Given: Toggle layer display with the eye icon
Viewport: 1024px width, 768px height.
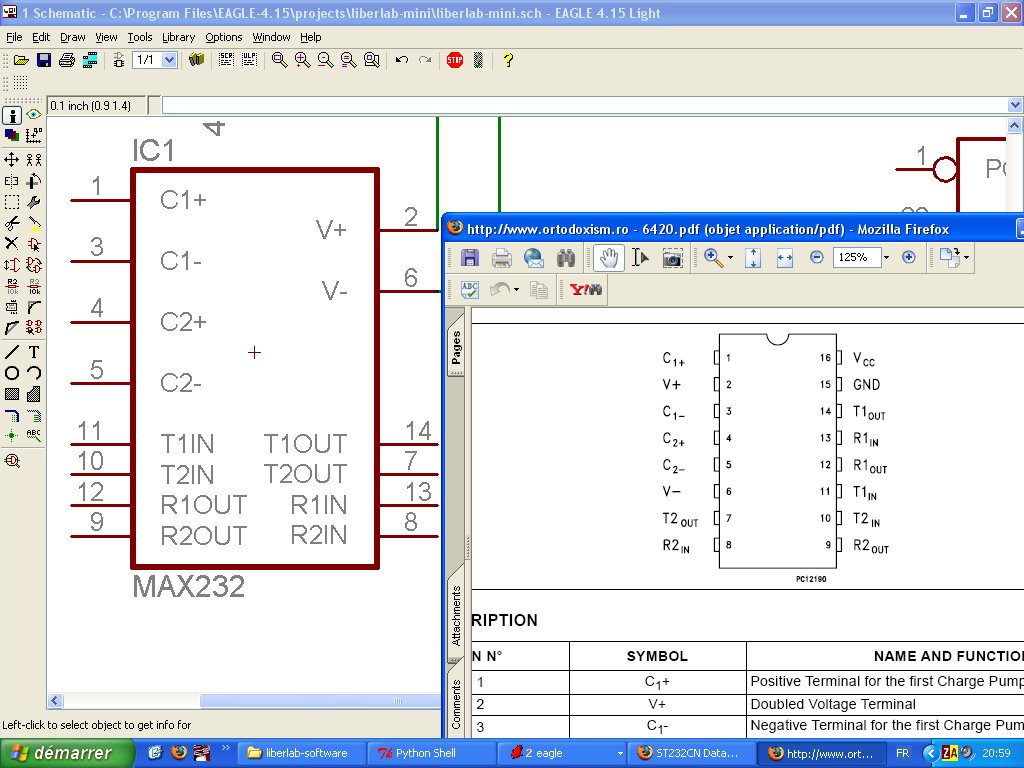Looking at the screenshot, I should click(33, 115).
